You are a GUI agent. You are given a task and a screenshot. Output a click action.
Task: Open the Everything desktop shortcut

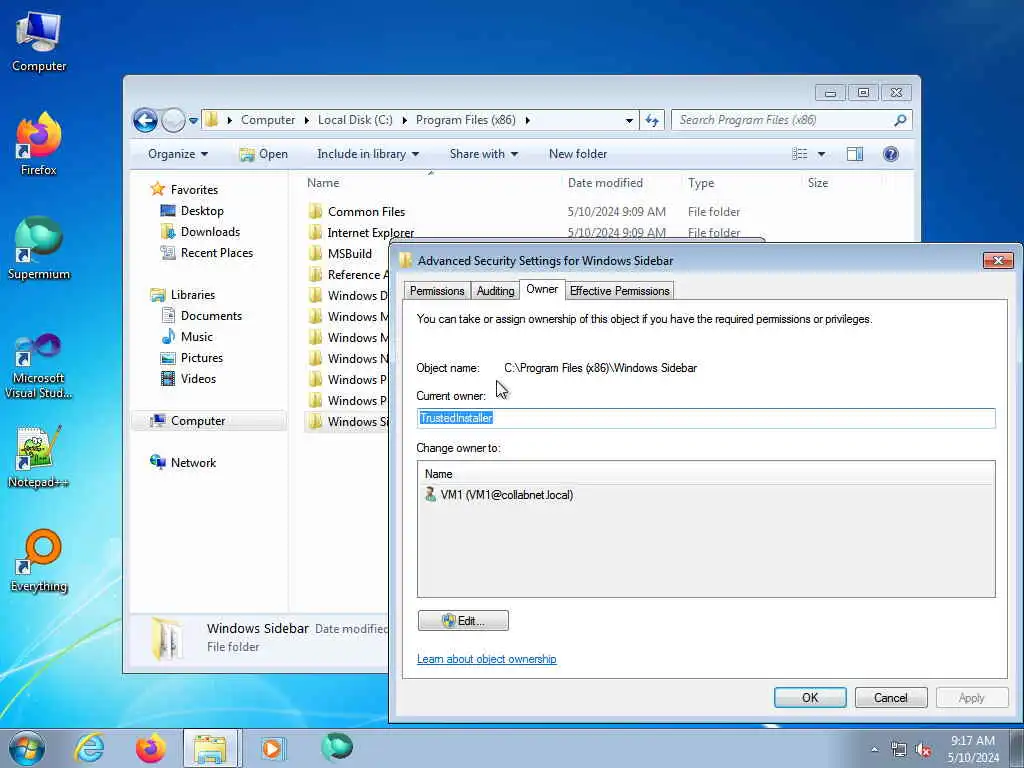(x=39, y=560)
